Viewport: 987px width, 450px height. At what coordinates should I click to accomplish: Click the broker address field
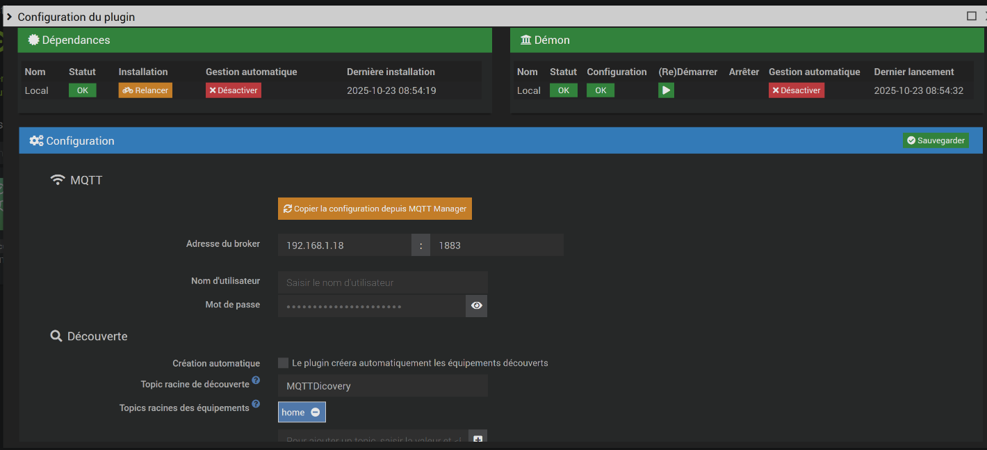pyautogui.click(x=344, y=245)
